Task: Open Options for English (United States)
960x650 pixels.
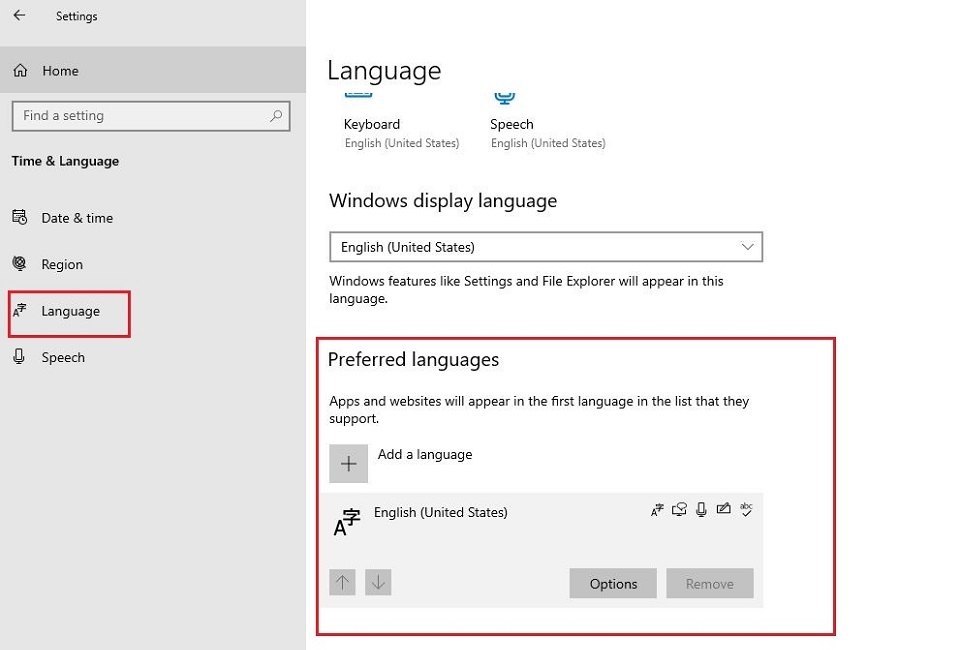Action: click(613, 584)
